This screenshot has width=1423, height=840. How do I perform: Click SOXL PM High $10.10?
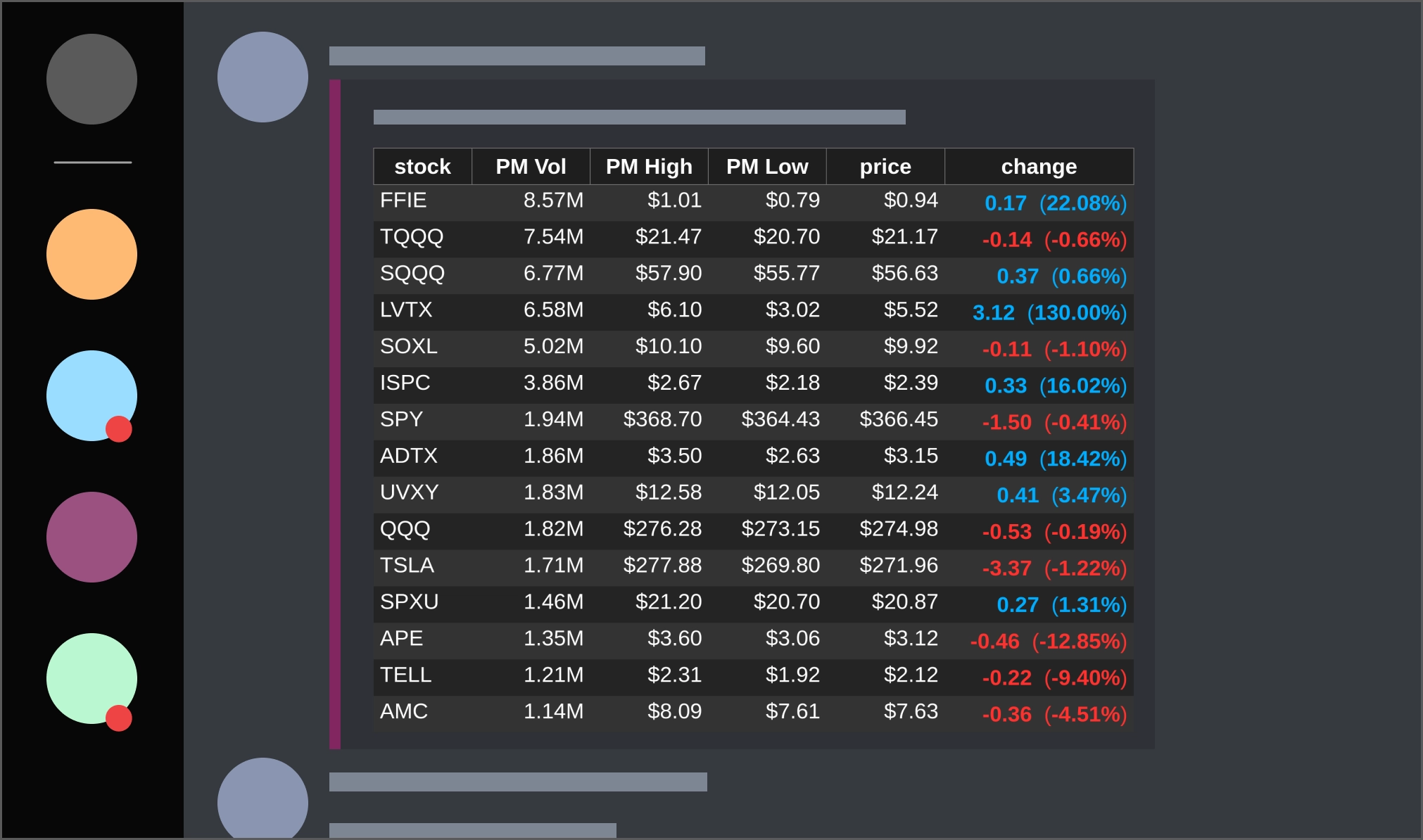coord(669,347)
